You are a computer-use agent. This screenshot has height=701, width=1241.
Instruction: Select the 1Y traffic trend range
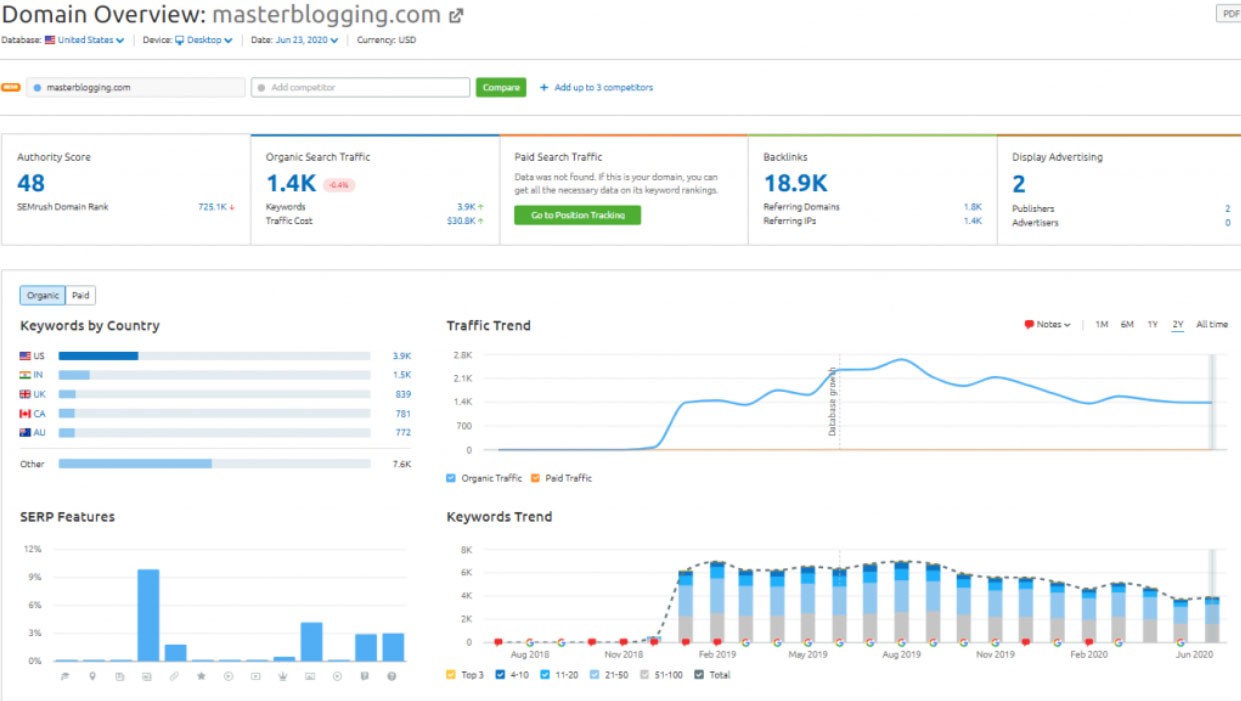[1152, 325]
